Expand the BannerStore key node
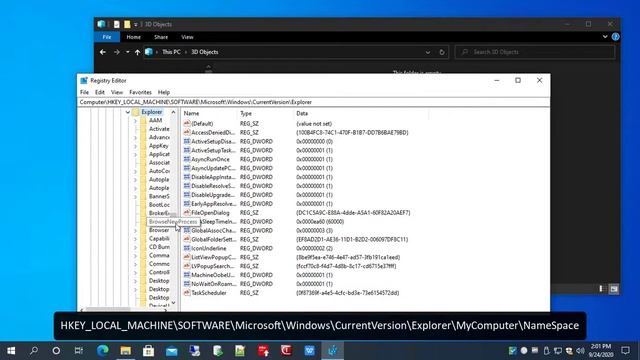640x360 pixels. (x=135, y=196)
